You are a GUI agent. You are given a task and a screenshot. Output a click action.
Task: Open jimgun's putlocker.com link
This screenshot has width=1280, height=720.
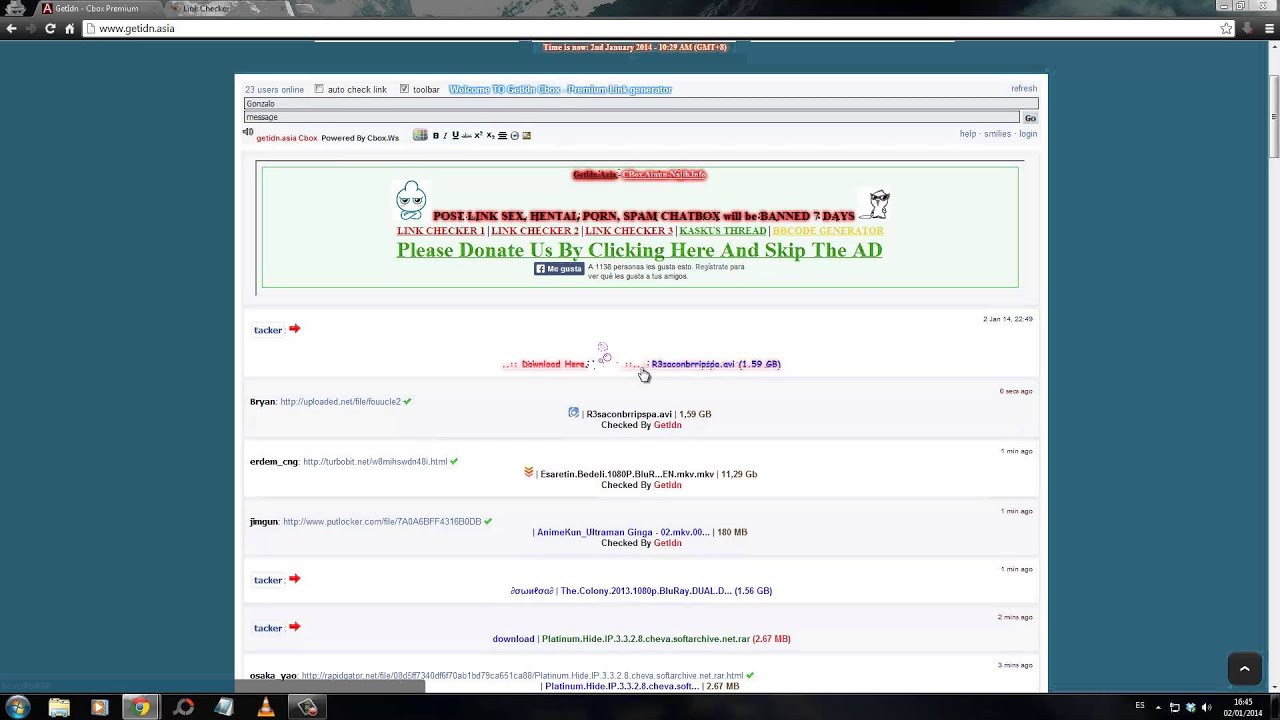click(x=382, y=522)
